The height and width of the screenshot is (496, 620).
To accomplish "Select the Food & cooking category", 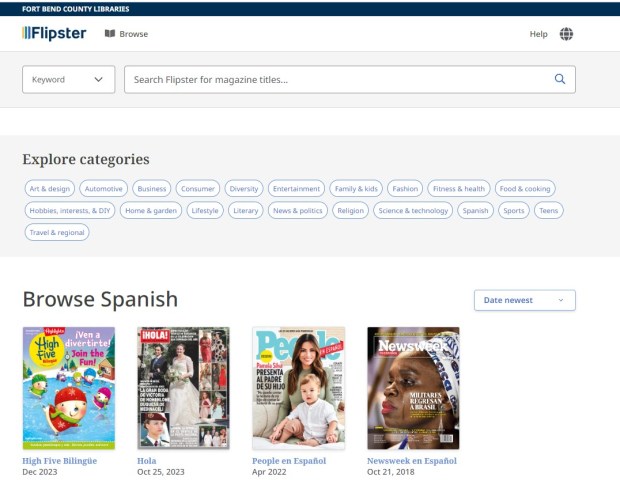I will coord(525,188).
